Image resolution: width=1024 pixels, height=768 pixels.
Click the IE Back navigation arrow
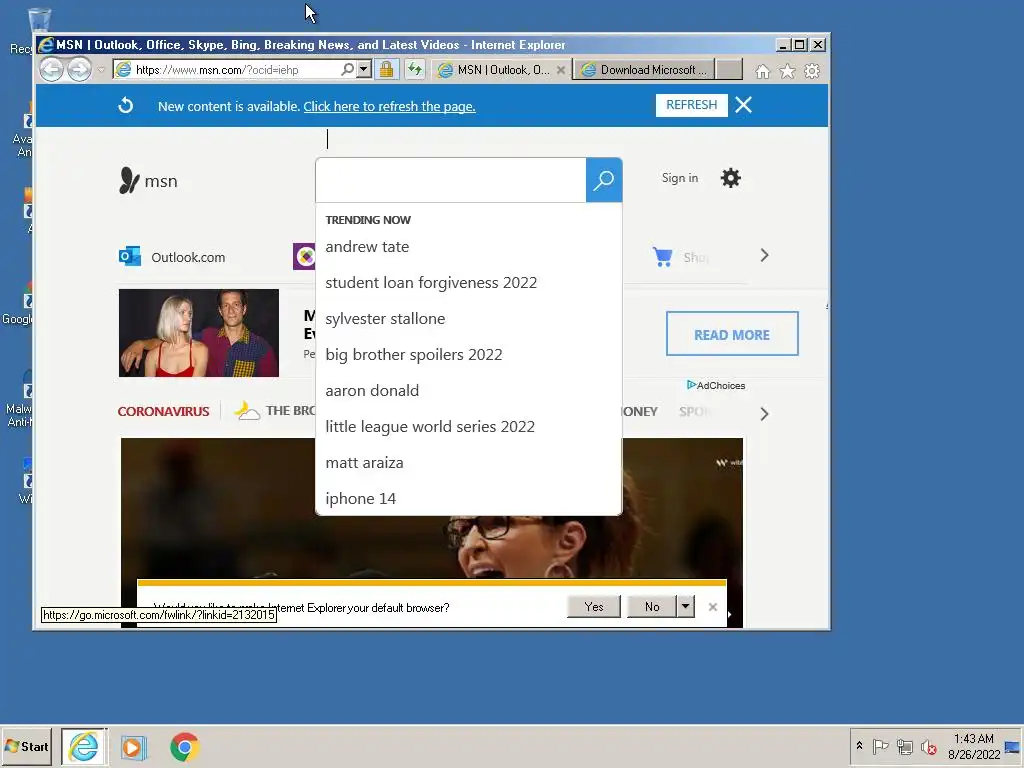pyautogui.click(x=52, y=69)
